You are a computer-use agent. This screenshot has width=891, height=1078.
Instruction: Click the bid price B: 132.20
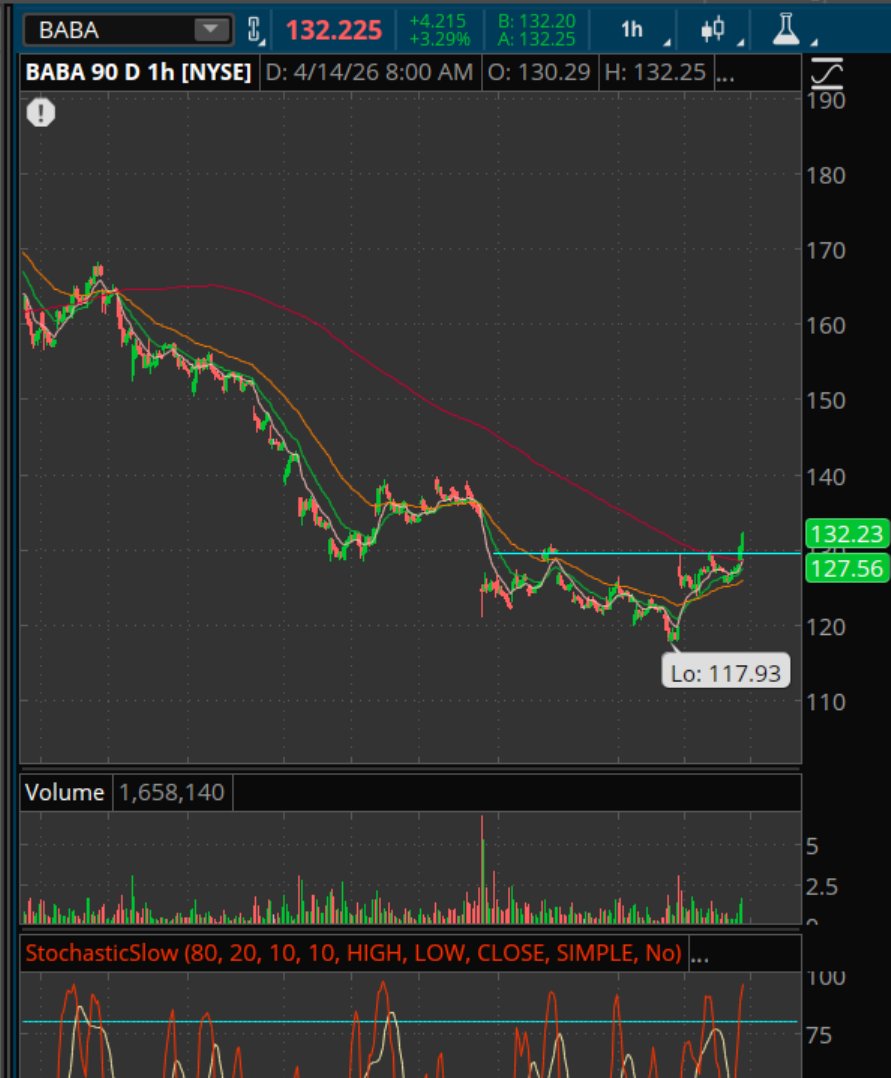pyautogui.click(x=536, y=21)
